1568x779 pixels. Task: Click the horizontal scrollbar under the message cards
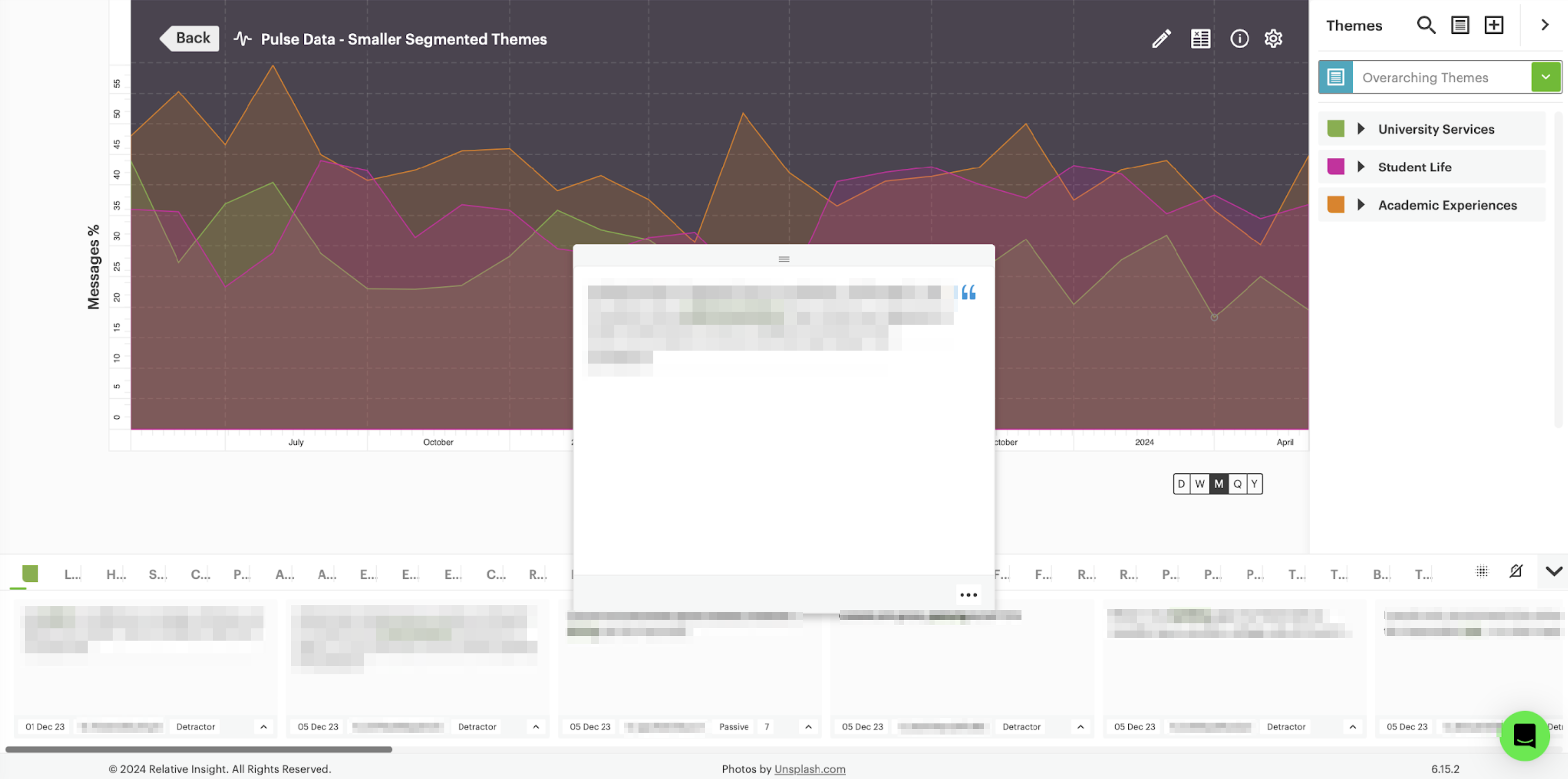point(198,749)
